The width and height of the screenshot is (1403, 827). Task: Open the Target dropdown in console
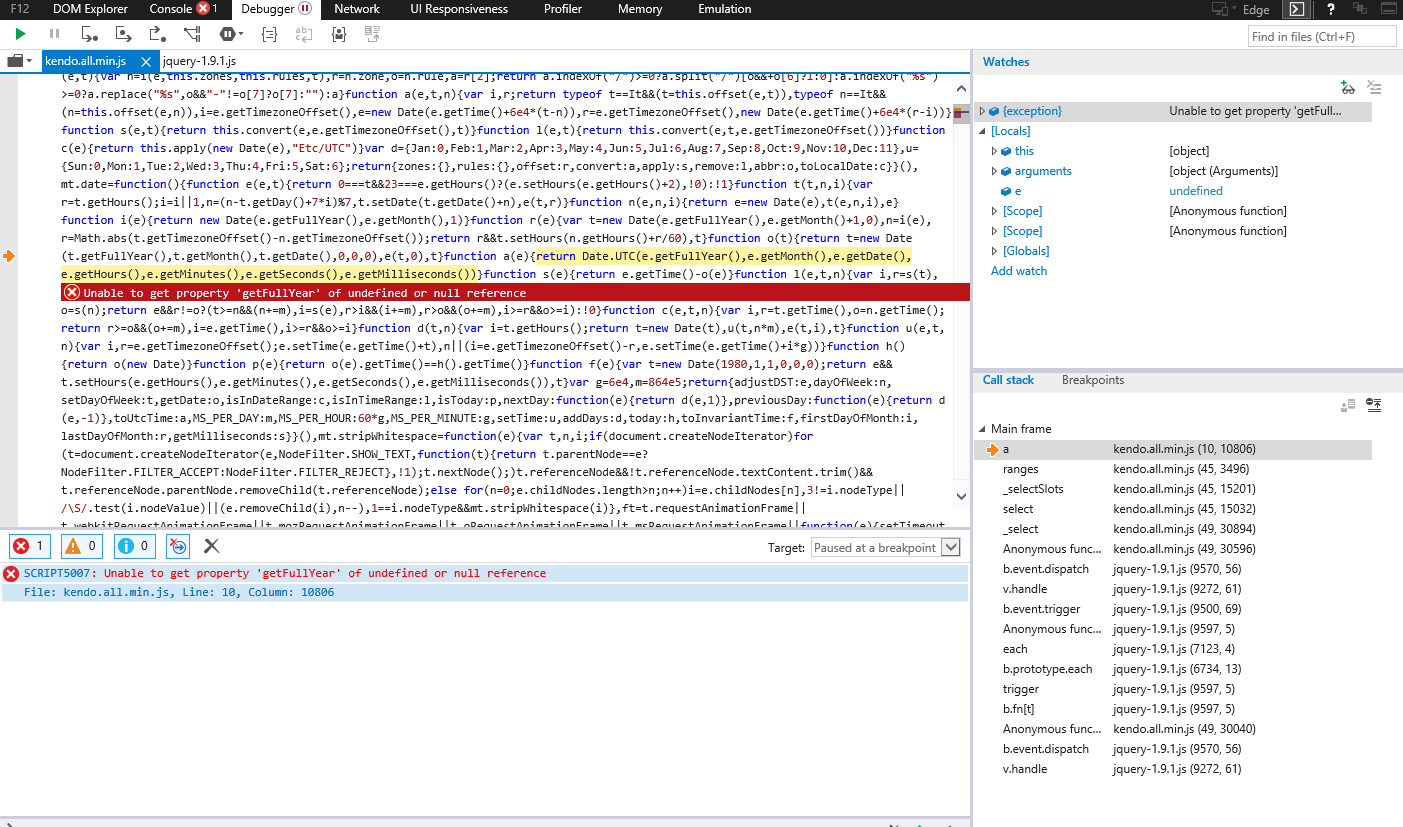[885, 548]
